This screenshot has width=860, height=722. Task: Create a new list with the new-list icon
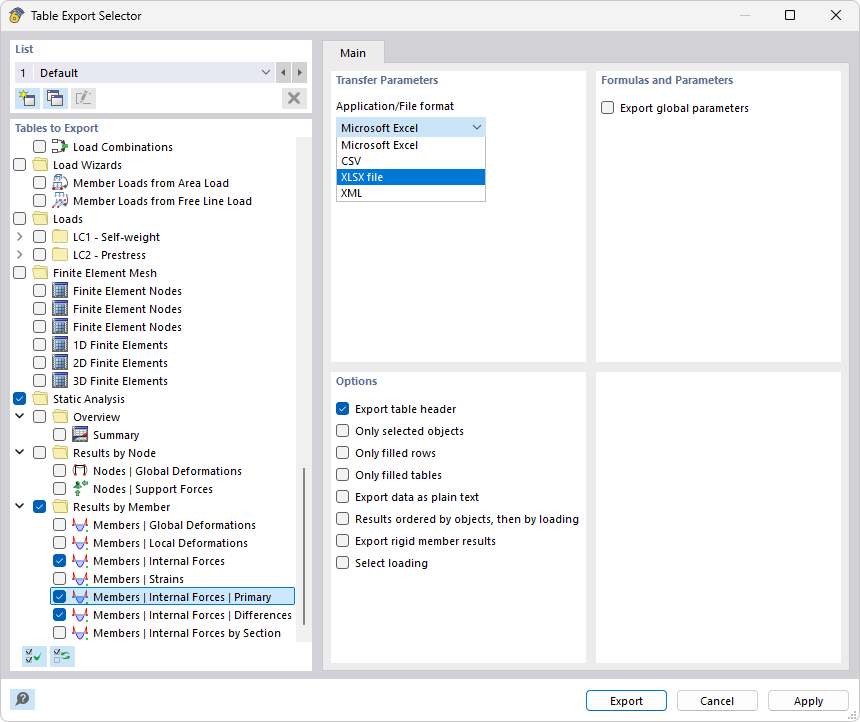click(26, 97)
